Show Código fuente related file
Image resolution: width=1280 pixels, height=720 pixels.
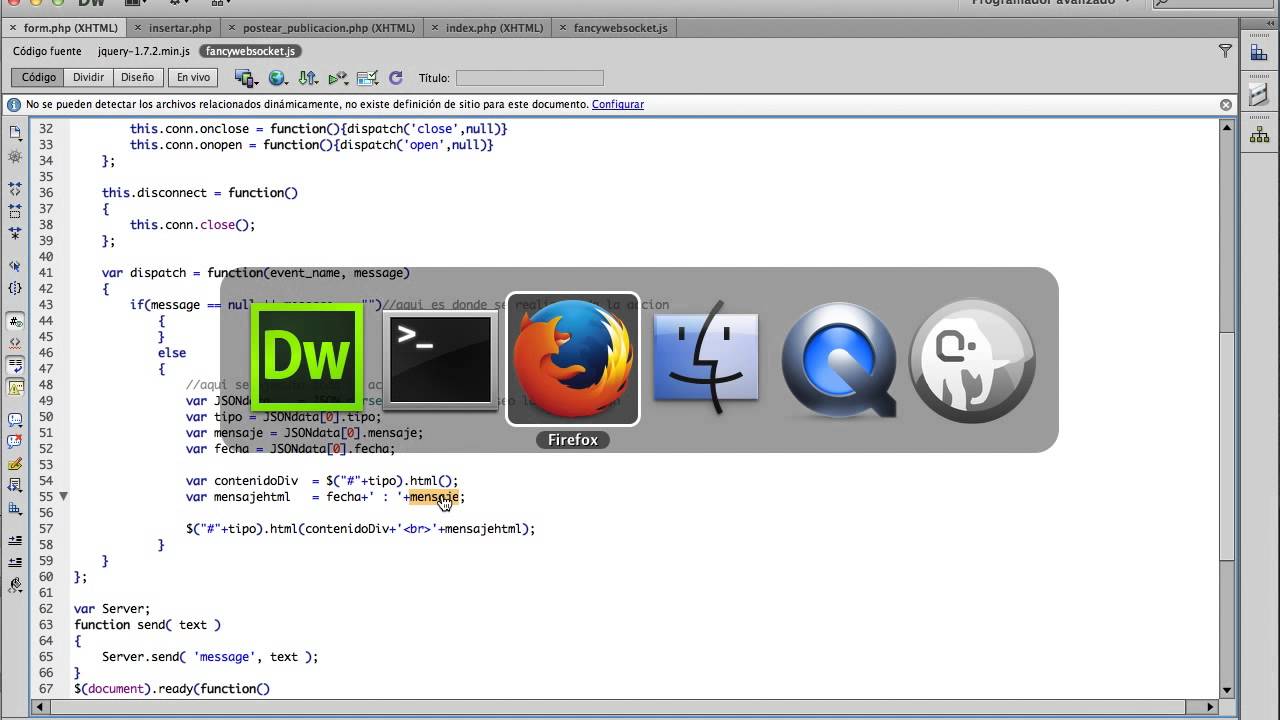[47, 51]
